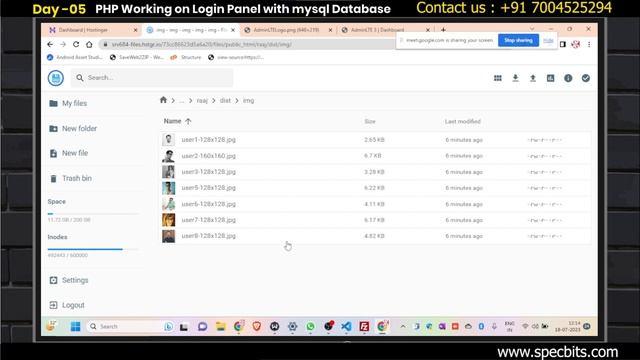Open the browser three-dot menu
The image size is (640, 360).
coord(589,44)
